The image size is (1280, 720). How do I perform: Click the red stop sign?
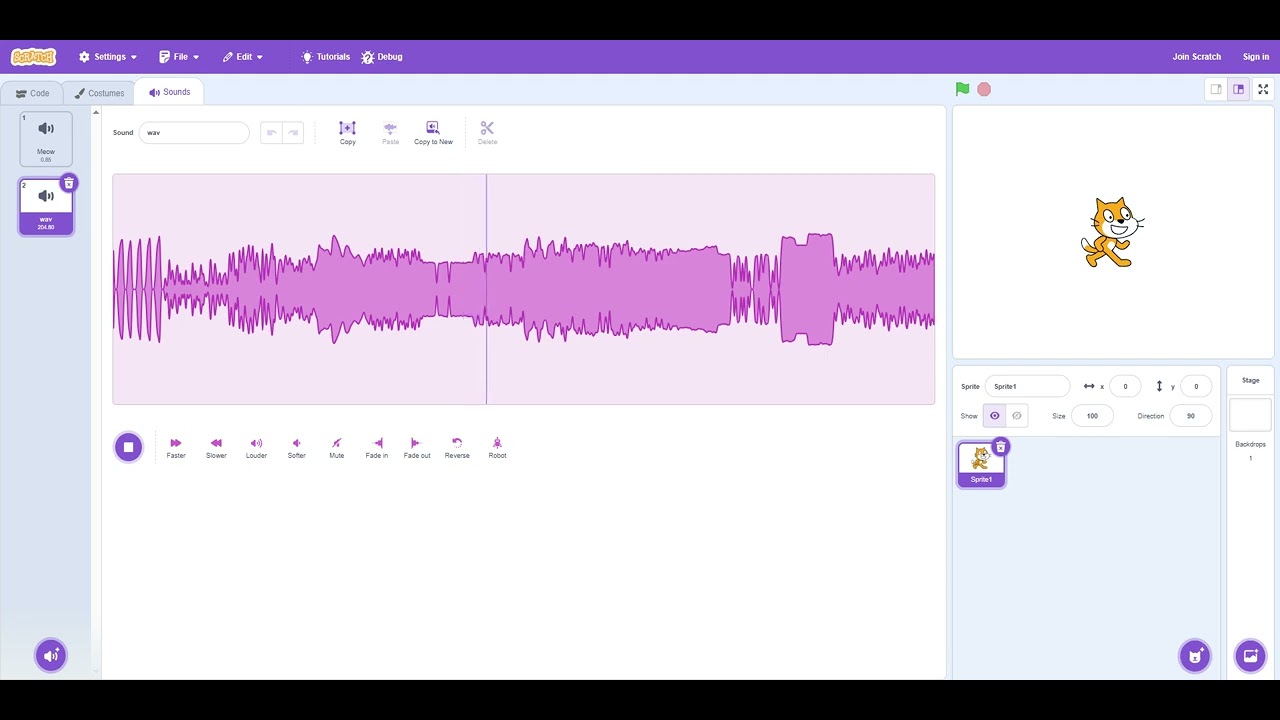point(984,89)
